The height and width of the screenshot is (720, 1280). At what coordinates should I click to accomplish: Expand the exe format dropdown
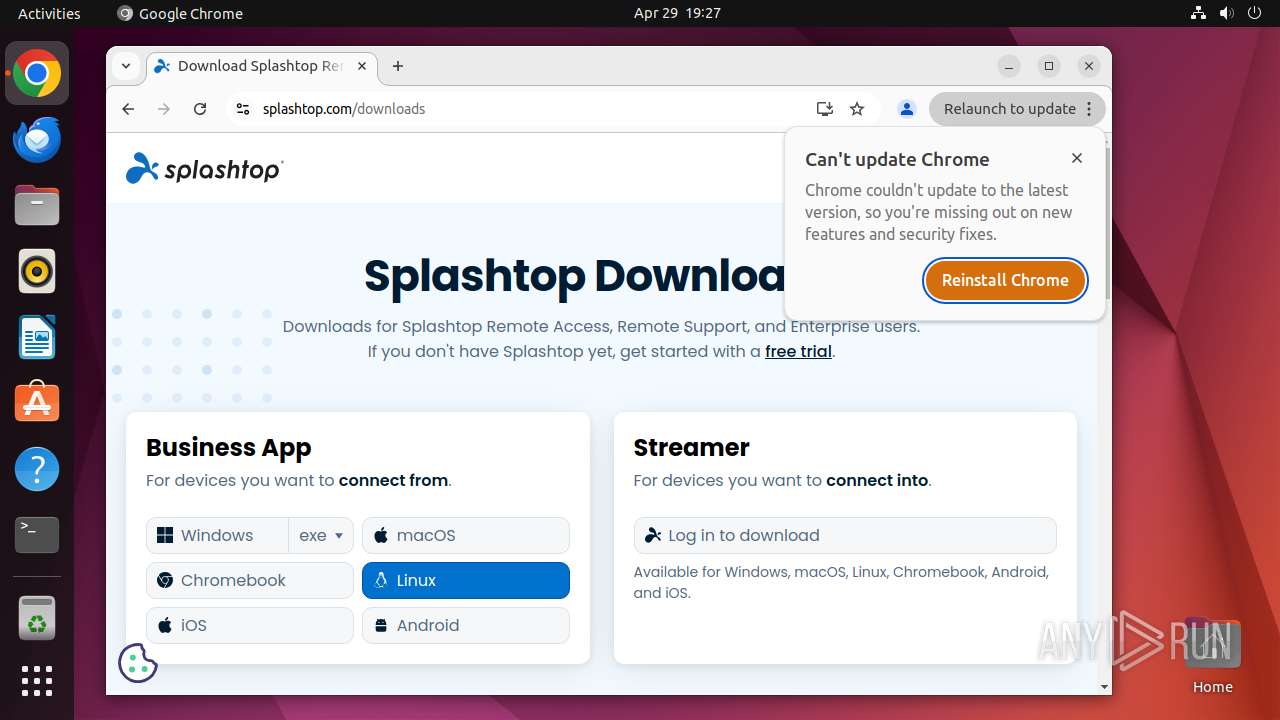point(321,535)
